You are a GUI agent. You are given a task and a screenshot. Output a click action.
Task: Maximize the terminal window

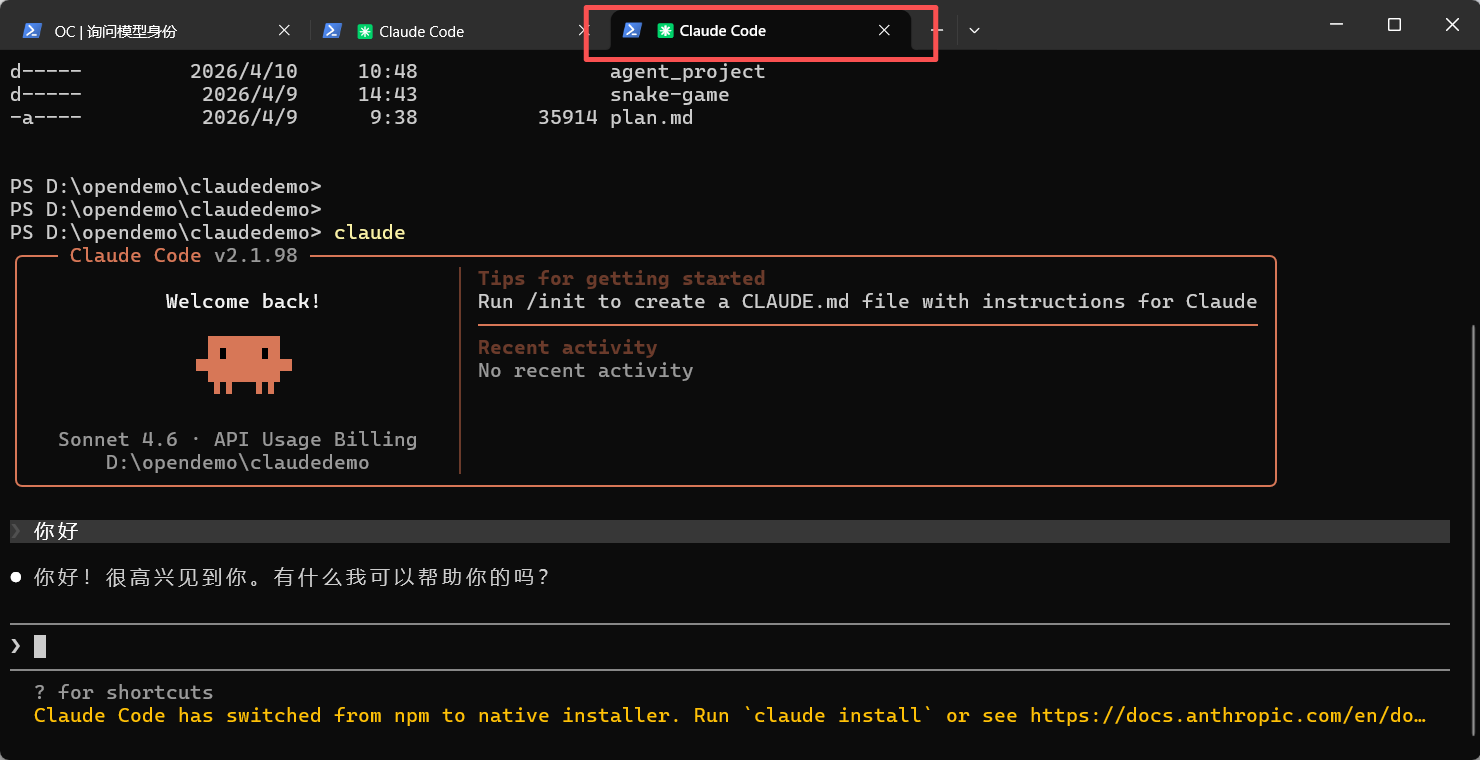[x=1394, y=25]
